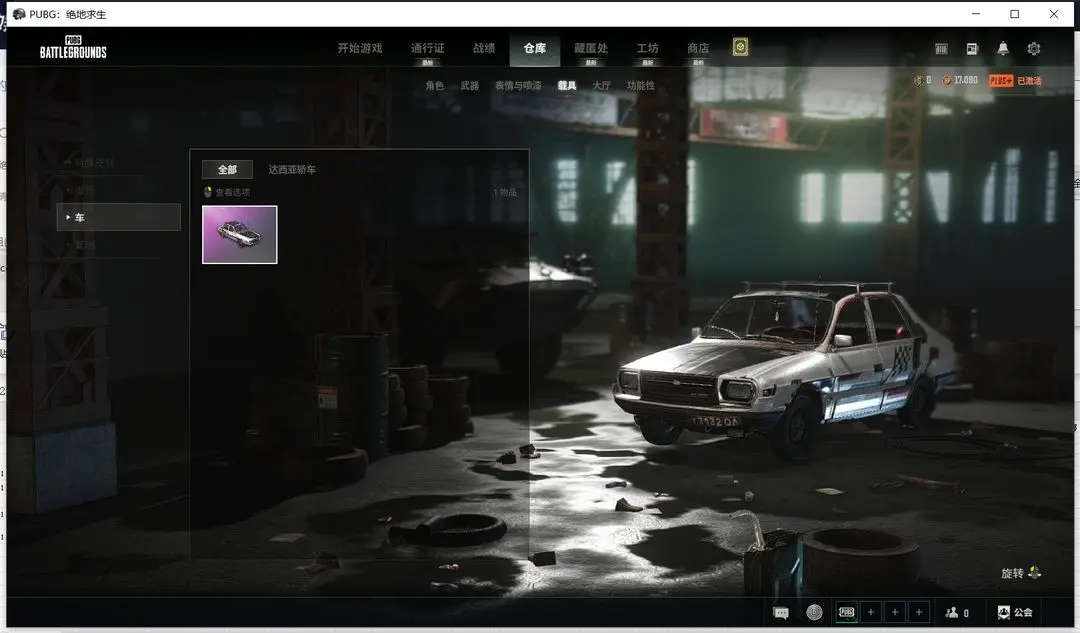Click the mouse rotate icon beside 旋转

click(x=1035, y=572)
